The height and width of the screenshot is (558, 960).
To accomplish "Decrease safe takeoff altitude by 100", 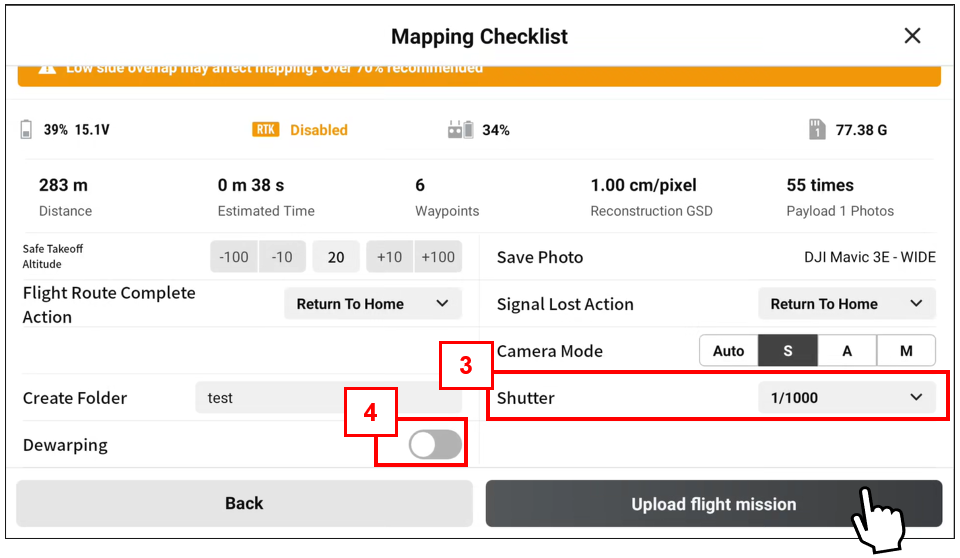I will click(x=234, y=257).
